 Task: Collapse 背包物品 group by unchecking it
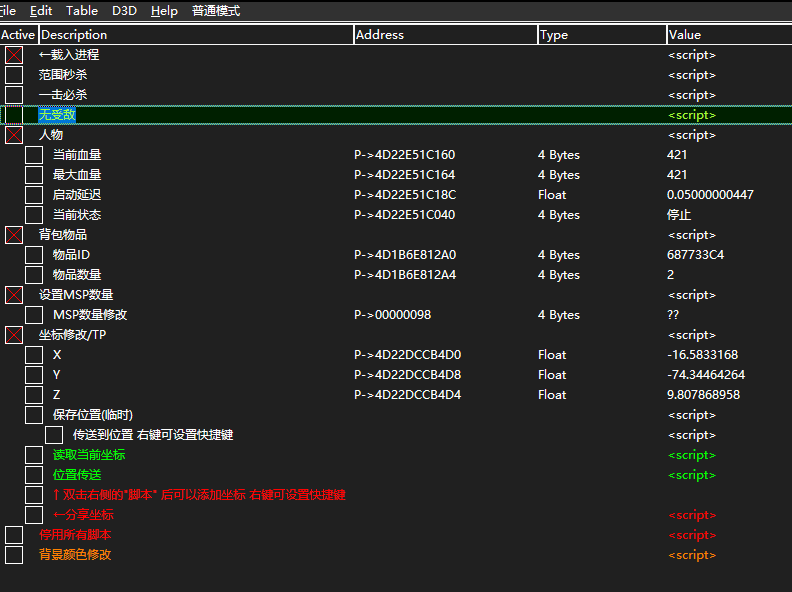[x=14, y=235]
